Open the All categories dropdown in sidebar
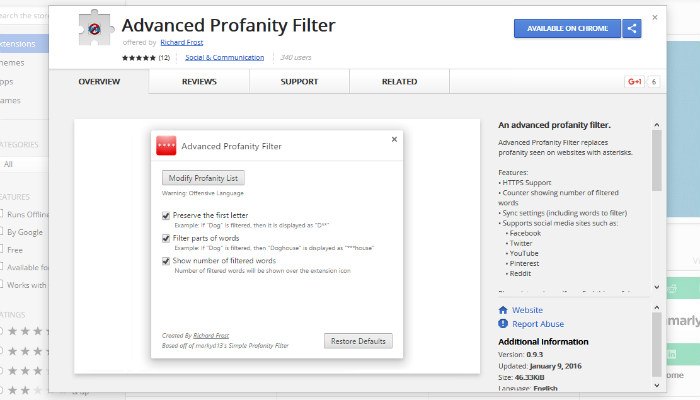Viewport: 700px width, 400px height. [x=24, y=164]
